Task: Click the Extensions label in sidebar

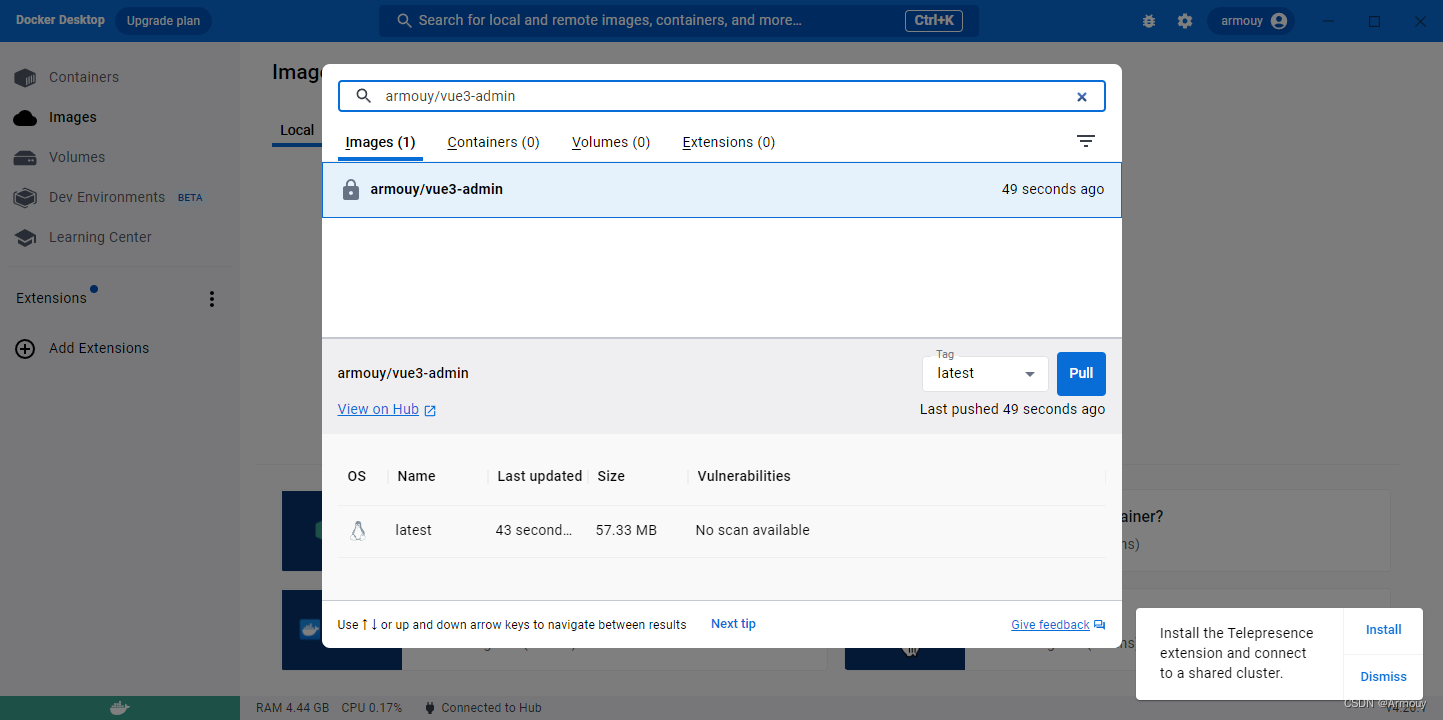Action: 51,298
